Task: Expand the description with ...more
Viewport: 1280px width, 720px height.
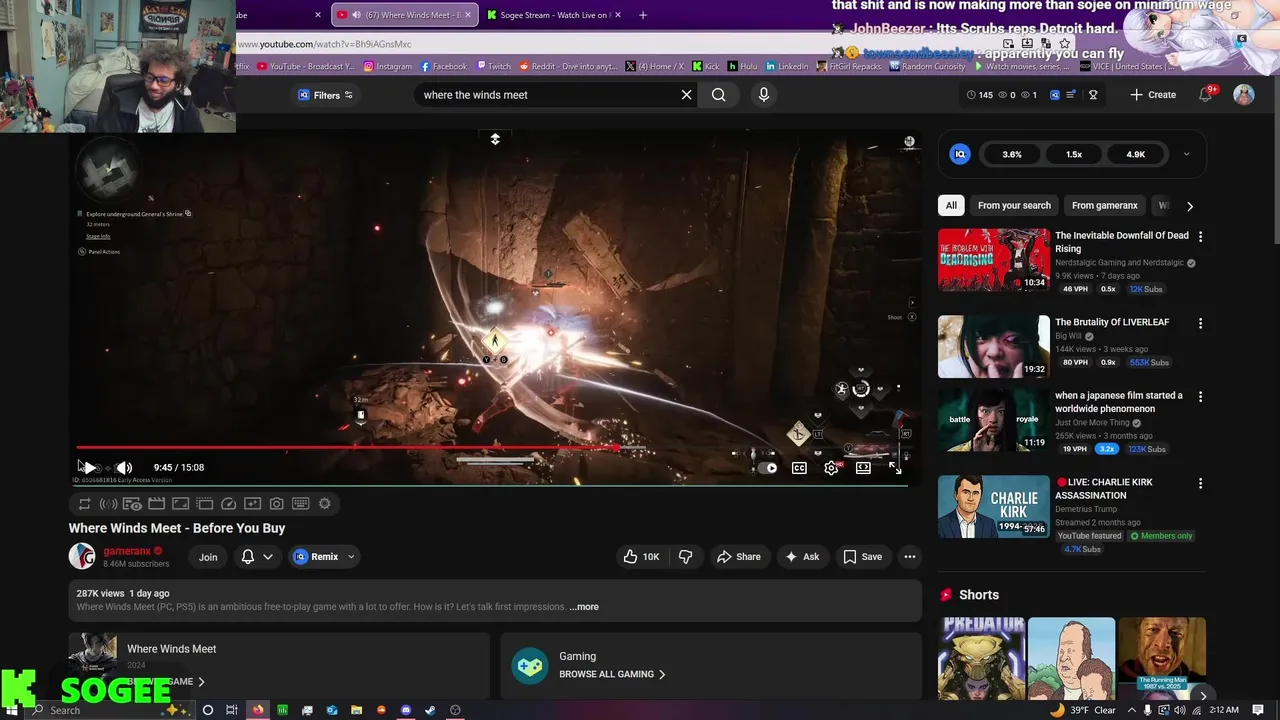Action: coord(584,607)
